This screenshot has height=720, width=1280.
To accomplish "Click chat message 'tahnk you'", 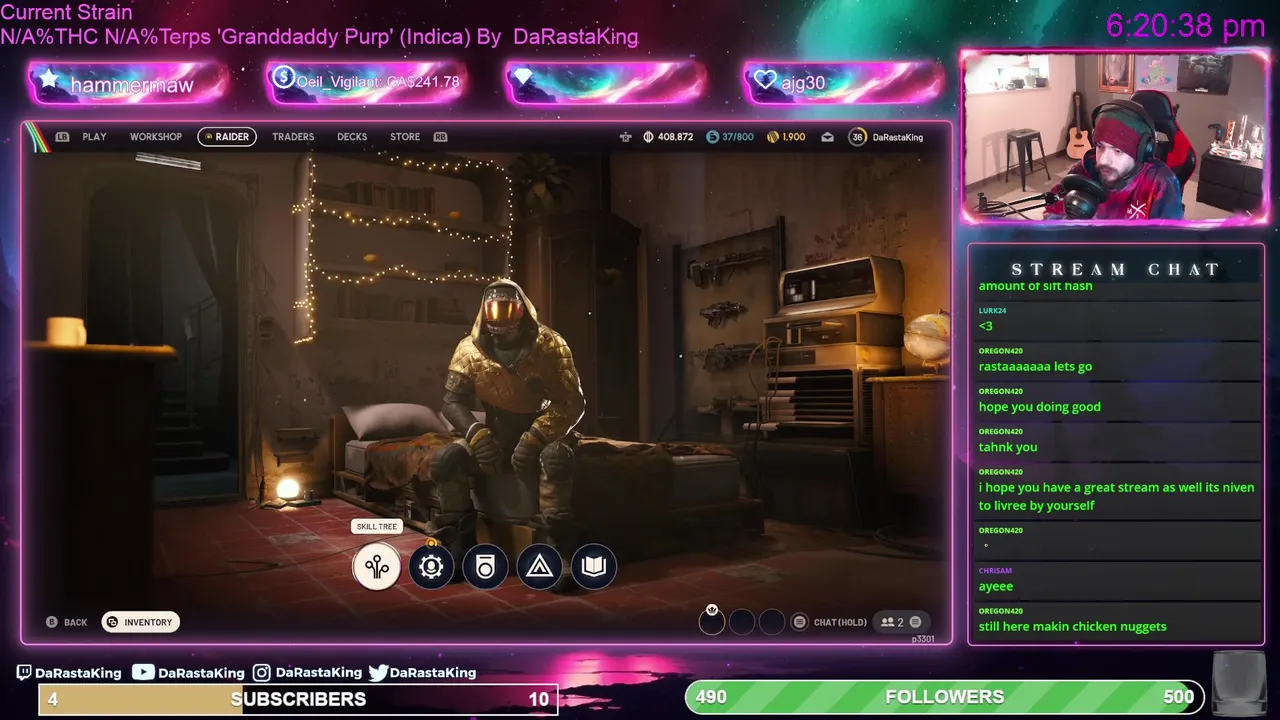I will click(1008, 447).
